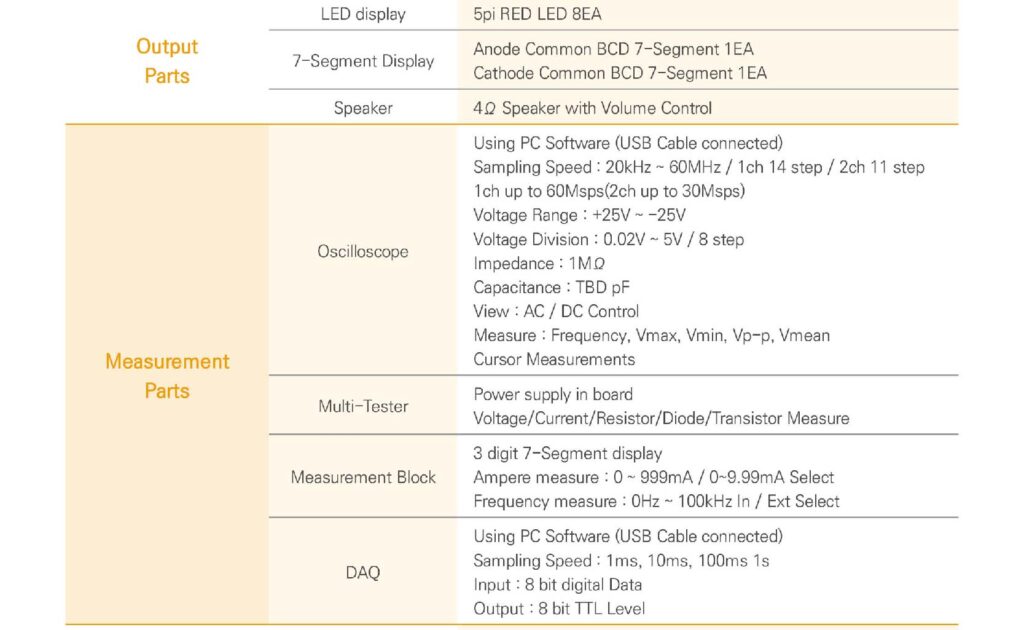Select the 7-Segment Display label
This screenshot has height=630, width=1024.
(x=363, y=61)
